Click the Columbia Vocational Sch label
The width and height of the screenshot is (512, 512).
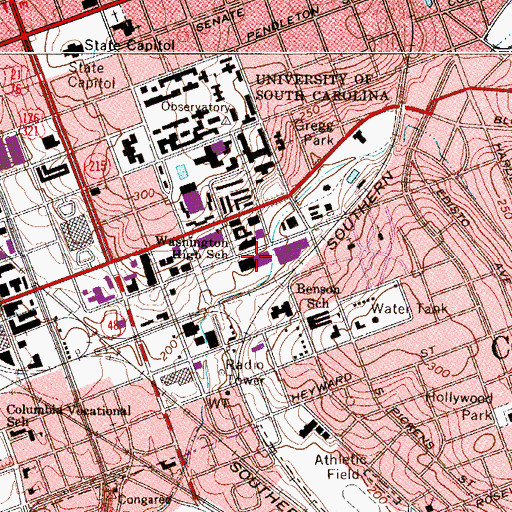point(68,415)
